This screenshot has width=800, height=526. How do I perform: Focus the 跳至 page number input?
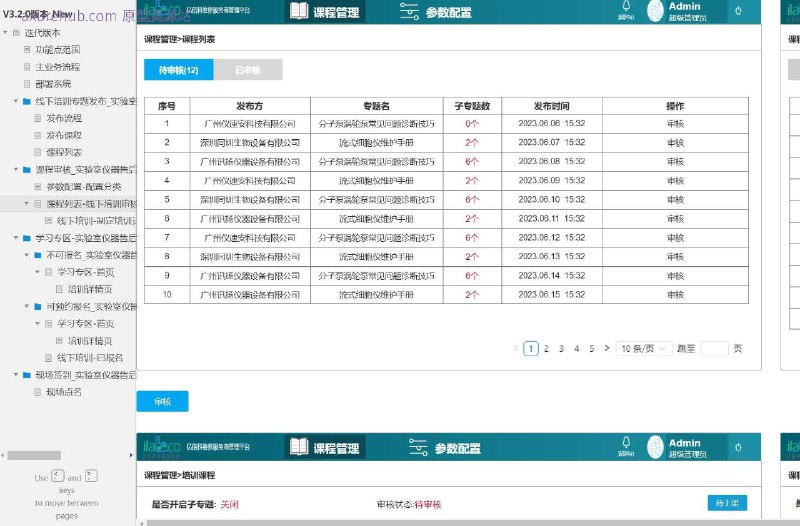[714, 348]
